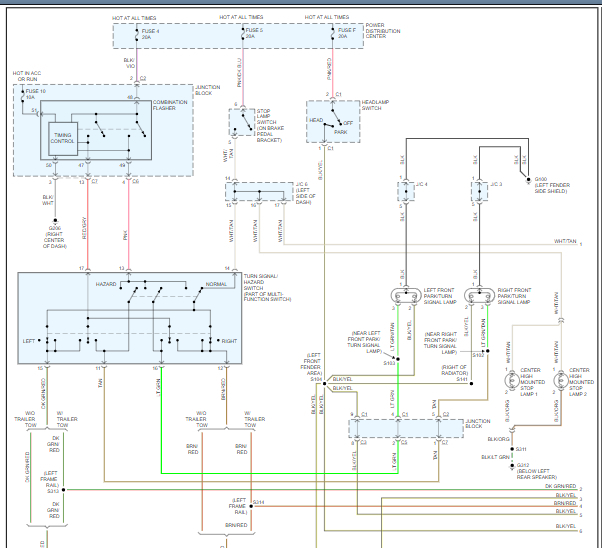Click the Stop Lamp Switch symbol
This screenshot has width=602, height=548.
(243, 123)
